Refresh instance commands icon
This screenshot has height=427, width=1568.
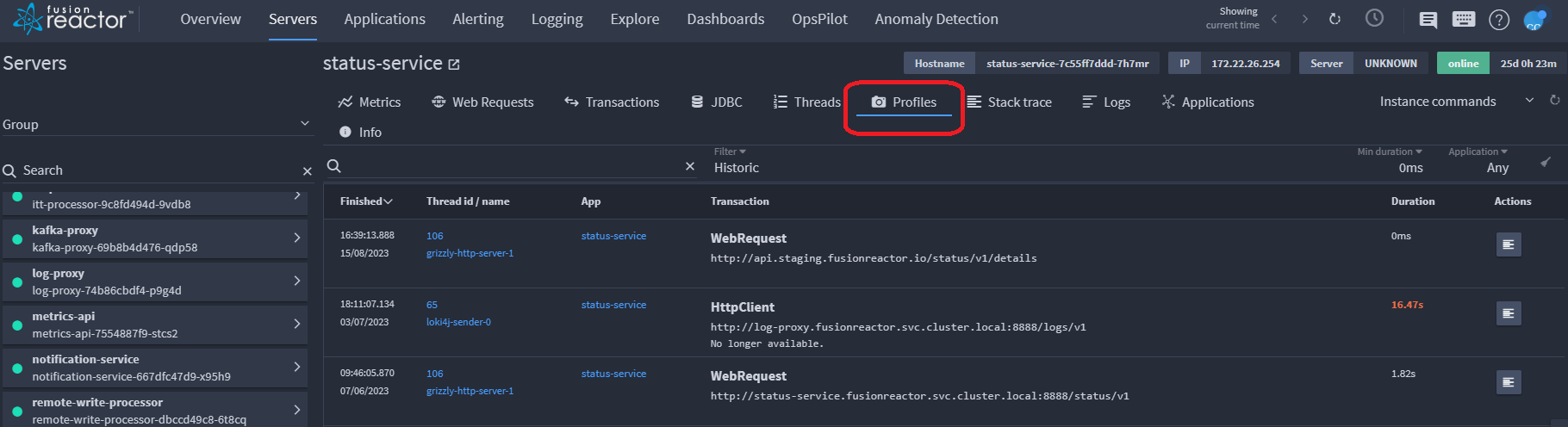point(1555,101)
